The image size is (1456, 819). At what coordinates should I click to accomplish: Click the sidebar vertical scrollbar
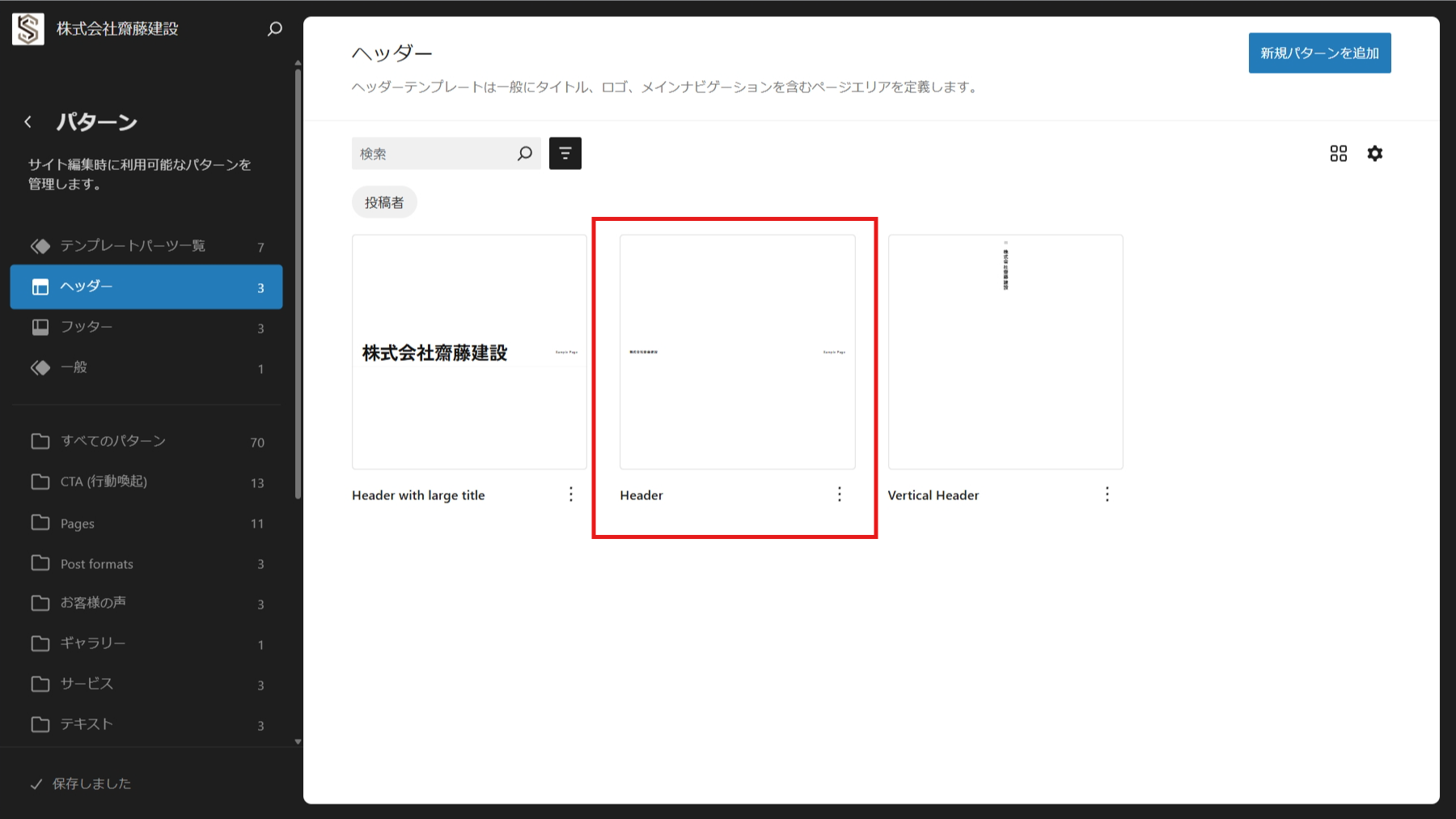tap(298, 283)
